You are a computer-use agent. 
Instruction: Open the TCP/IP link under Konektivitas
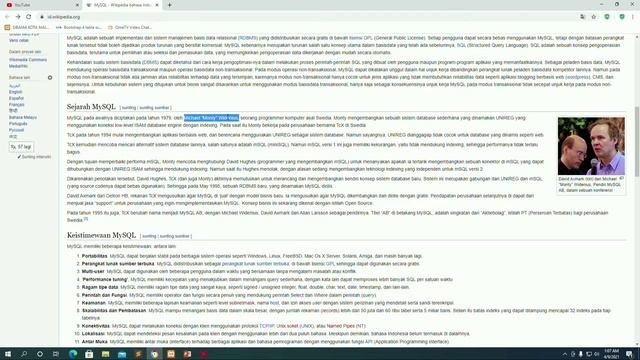(267, 326)
